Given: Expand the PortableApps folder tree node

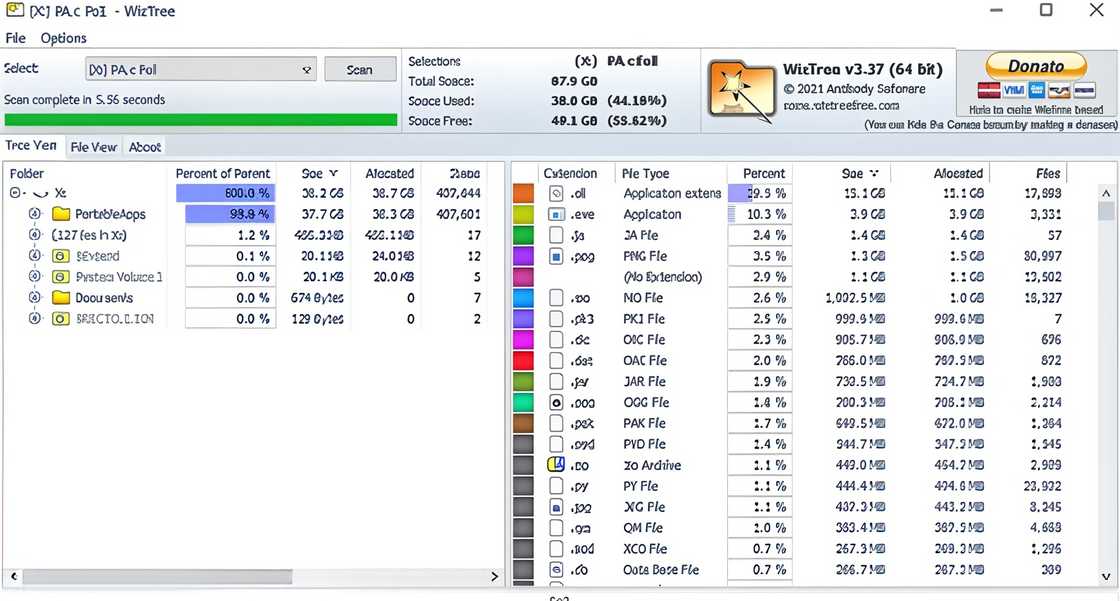Looking at the screenshot, I should pos(35,214).
